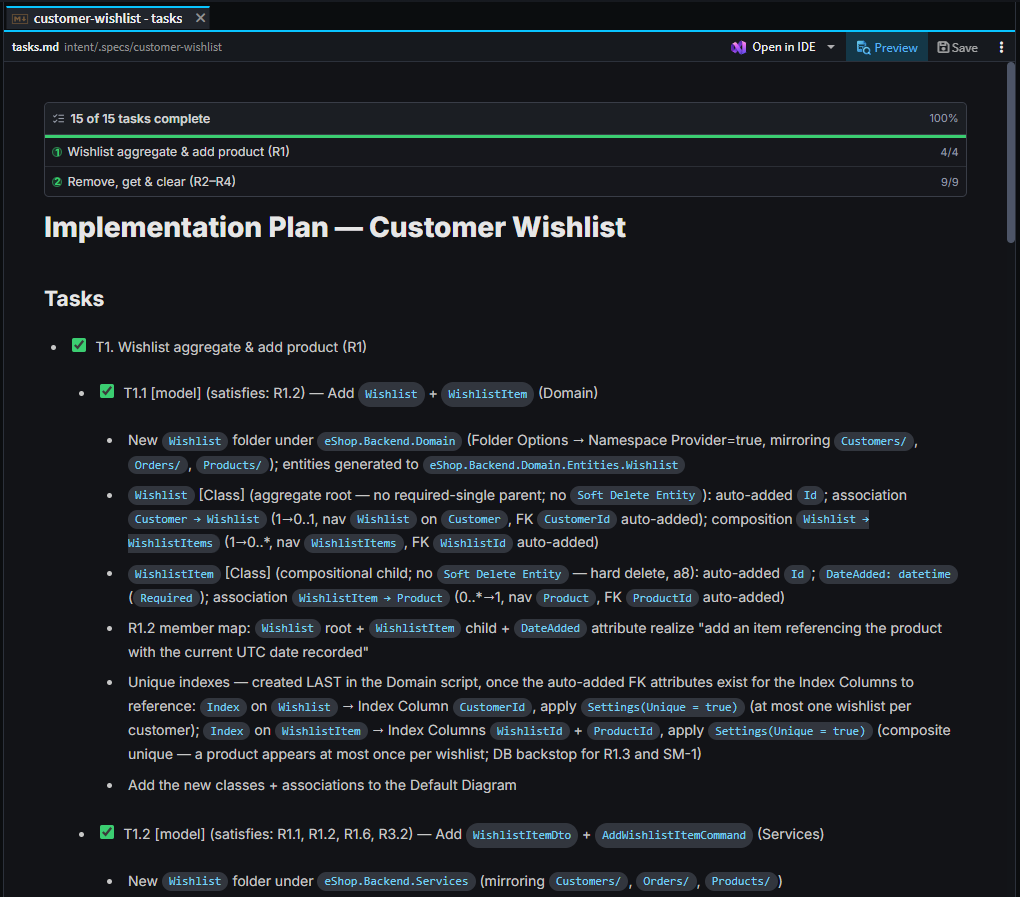The height and width of the screenshot is (897, 1020).
Task: Click the Tasks heading
Action: 74,299
